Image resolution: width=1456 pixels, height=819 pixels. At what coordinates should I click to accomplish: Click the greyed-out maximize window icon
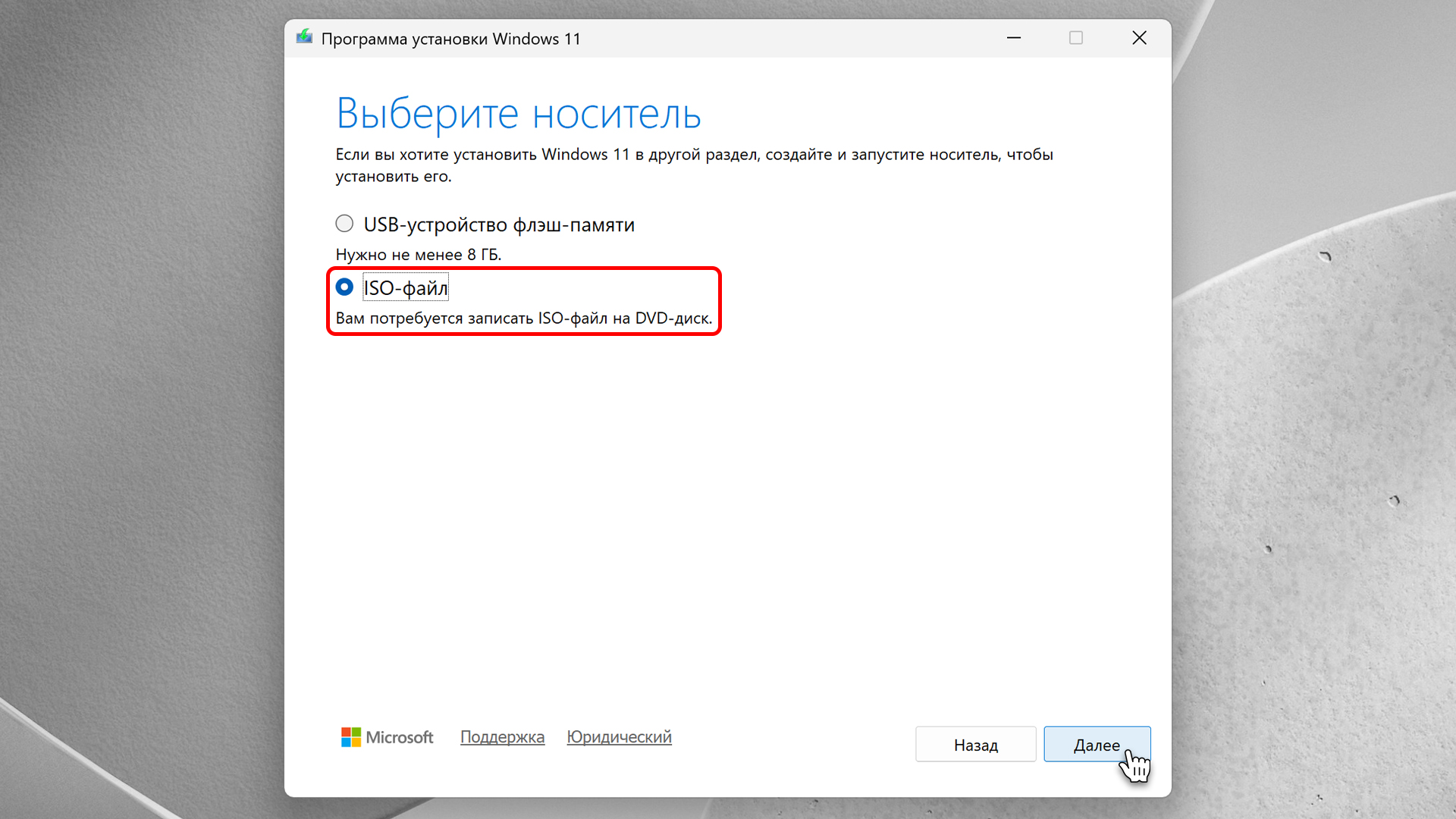click(x=1076, y=38)
